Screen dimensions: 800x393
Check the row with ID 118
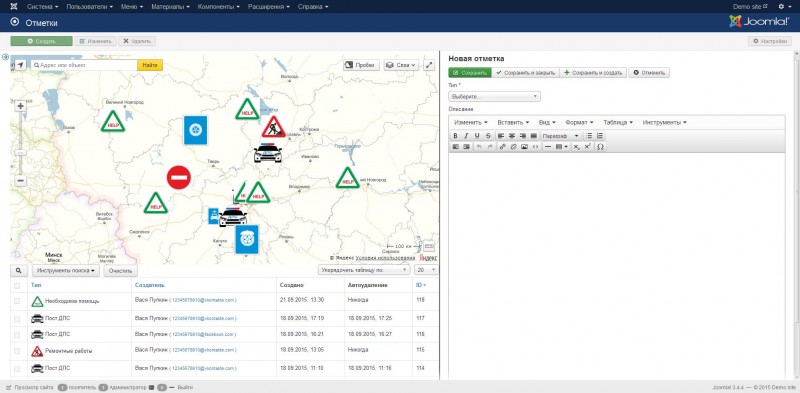[17, 301]
